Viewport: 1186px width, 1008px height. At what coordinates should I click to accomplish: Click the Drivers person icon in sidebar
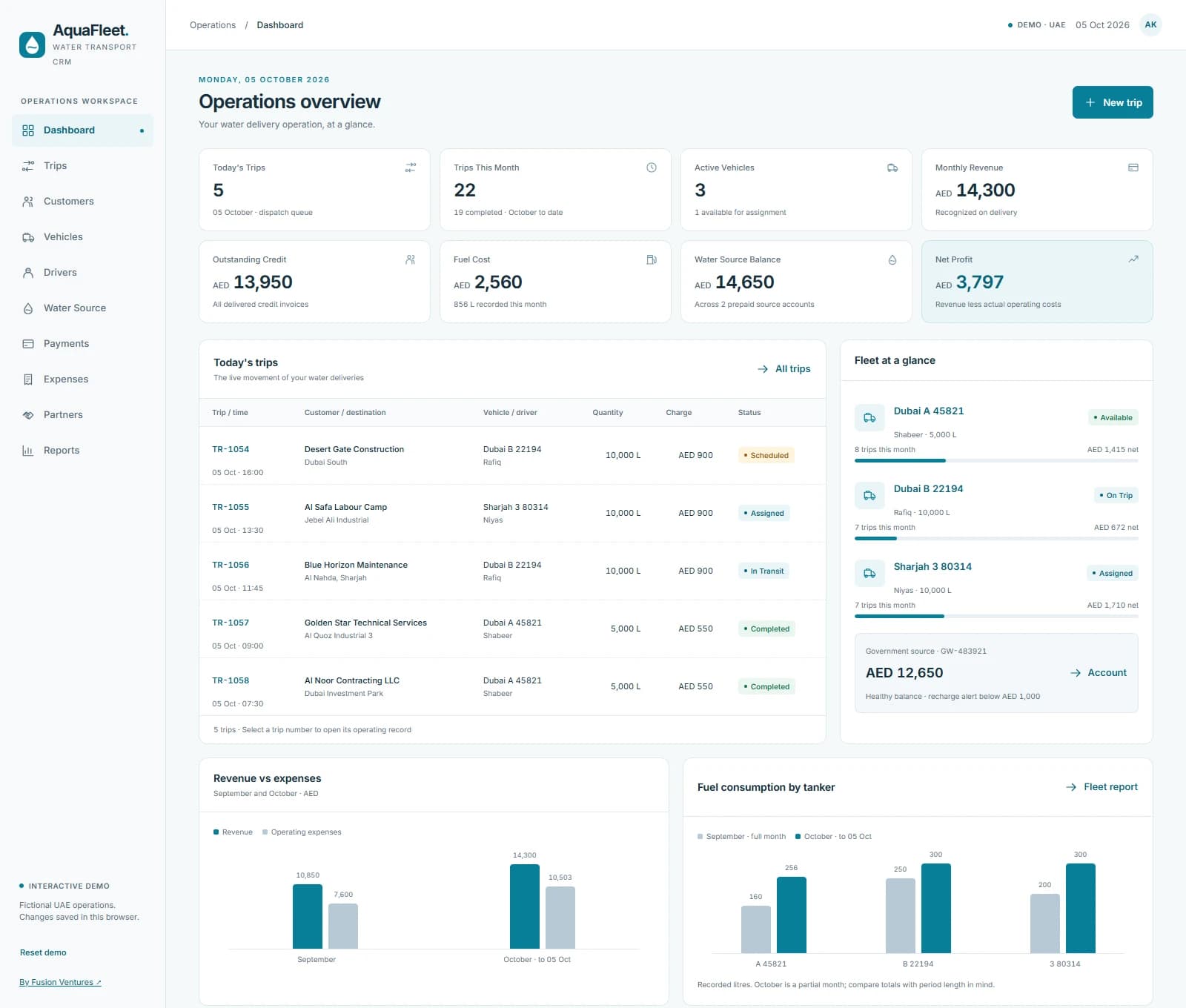coord(28,273)
